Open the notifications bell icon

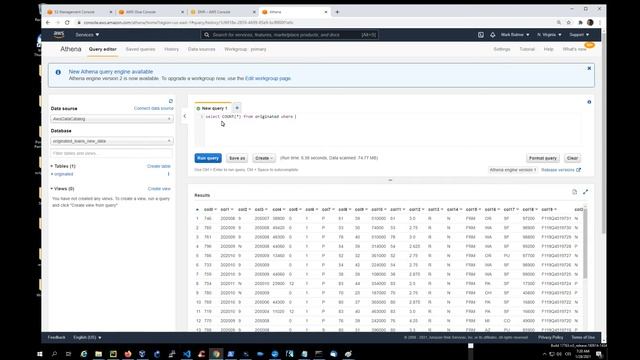tap(493, 35)
